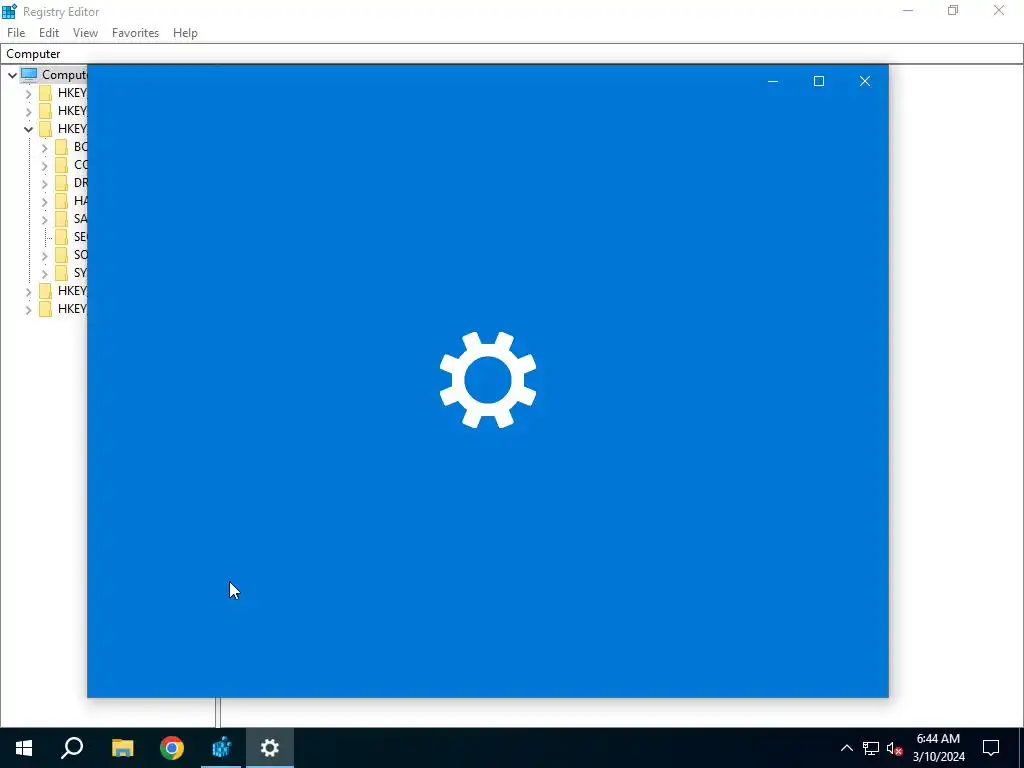Viewport: 1024px width, 768px height.
Task: Select the folder icon of the SE subkey
Action: tap(61, 236)
